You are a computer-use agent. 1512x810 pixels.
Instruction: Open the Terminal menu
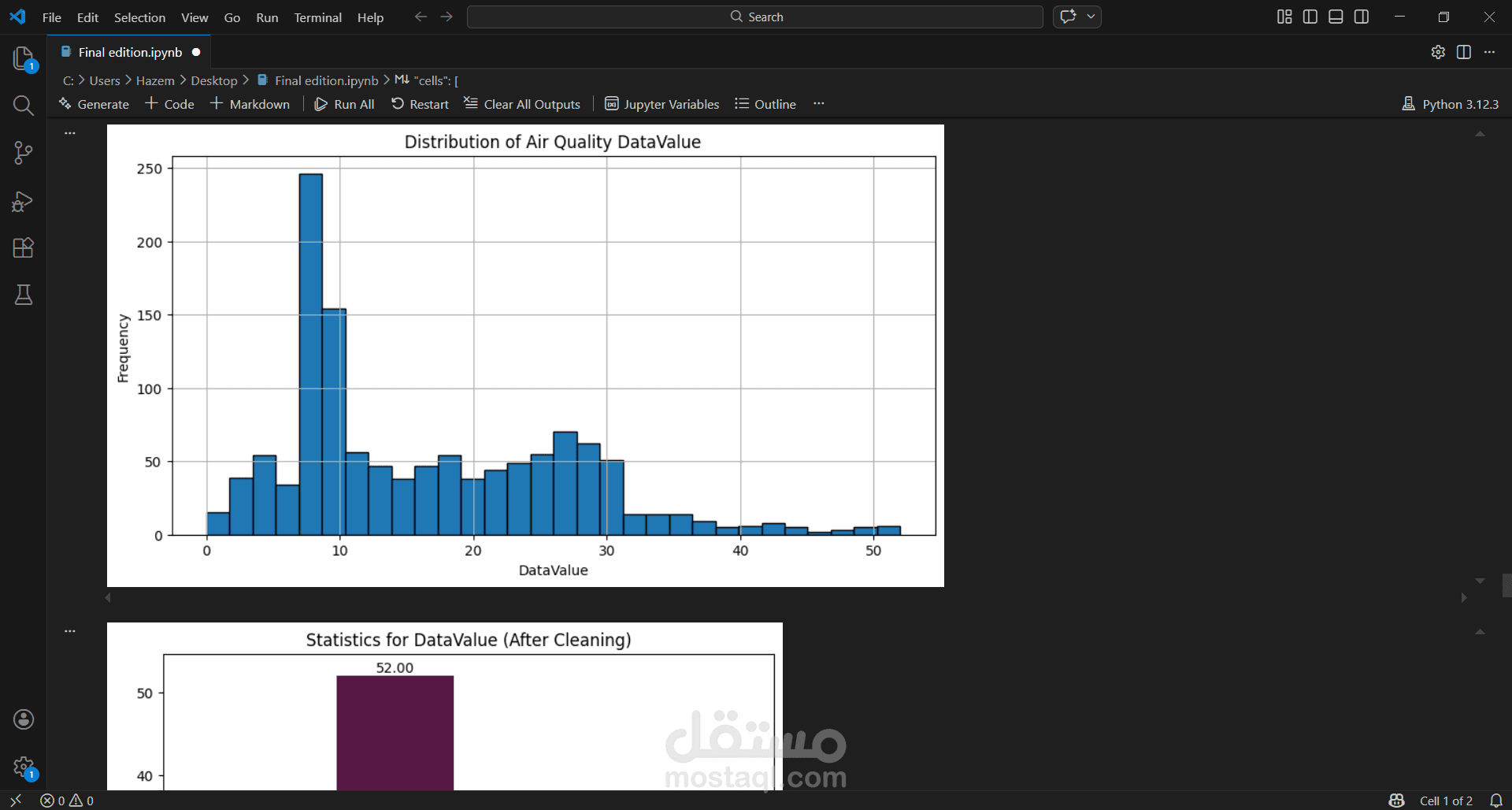[318, 17]
